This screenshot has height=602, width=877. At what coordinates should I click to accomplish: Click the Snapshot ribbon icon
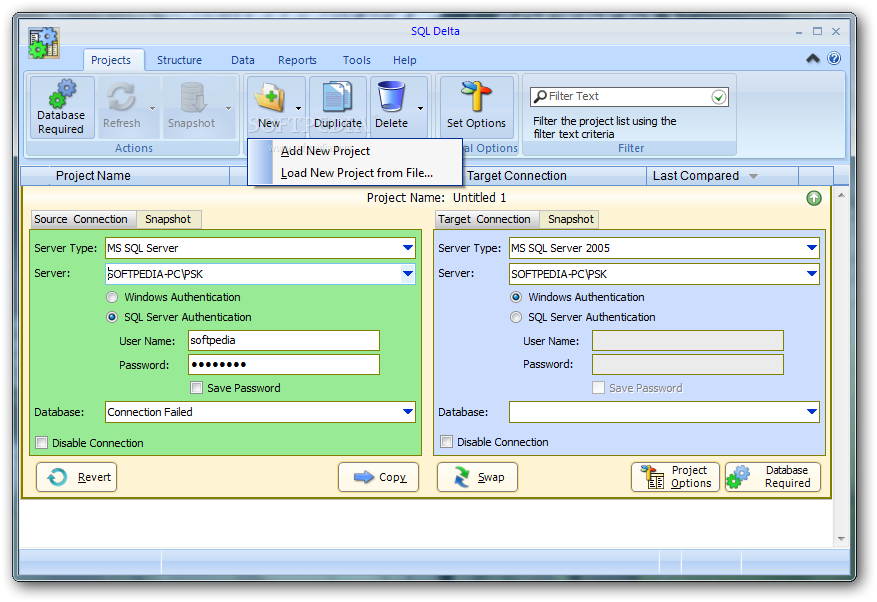193,97
